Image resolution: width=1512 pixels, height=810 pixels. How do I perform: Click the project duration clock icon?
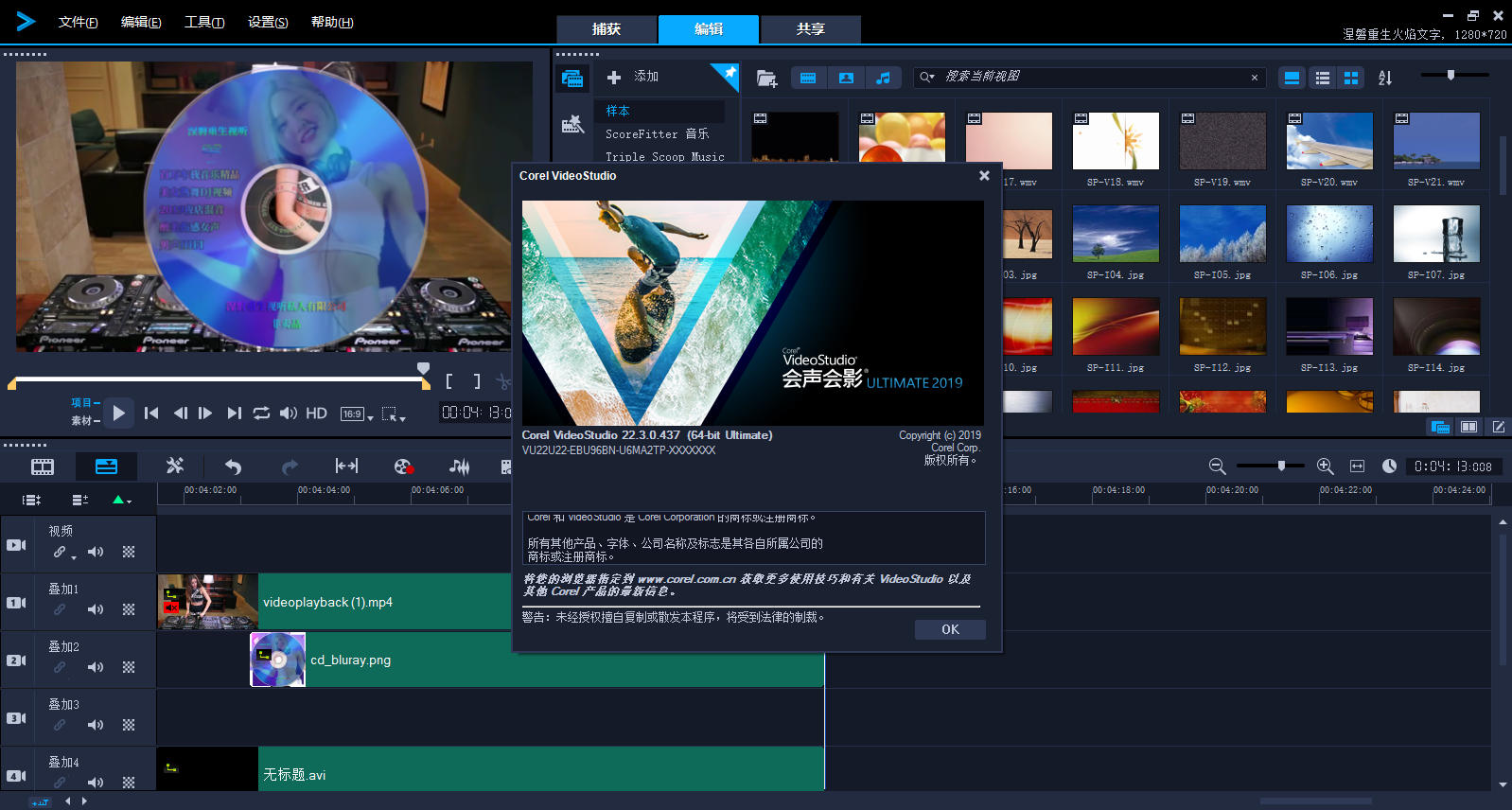[x=1389, y=466]
